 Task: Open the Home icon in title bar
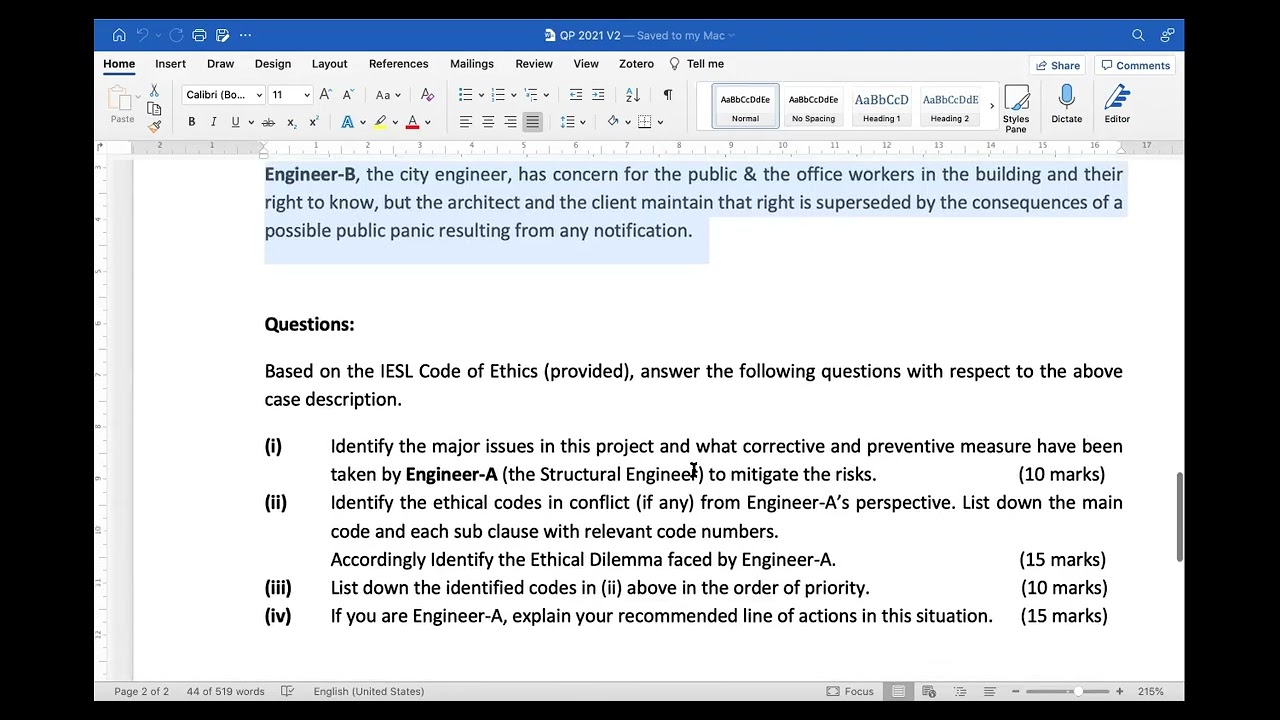tap(119, 35)
